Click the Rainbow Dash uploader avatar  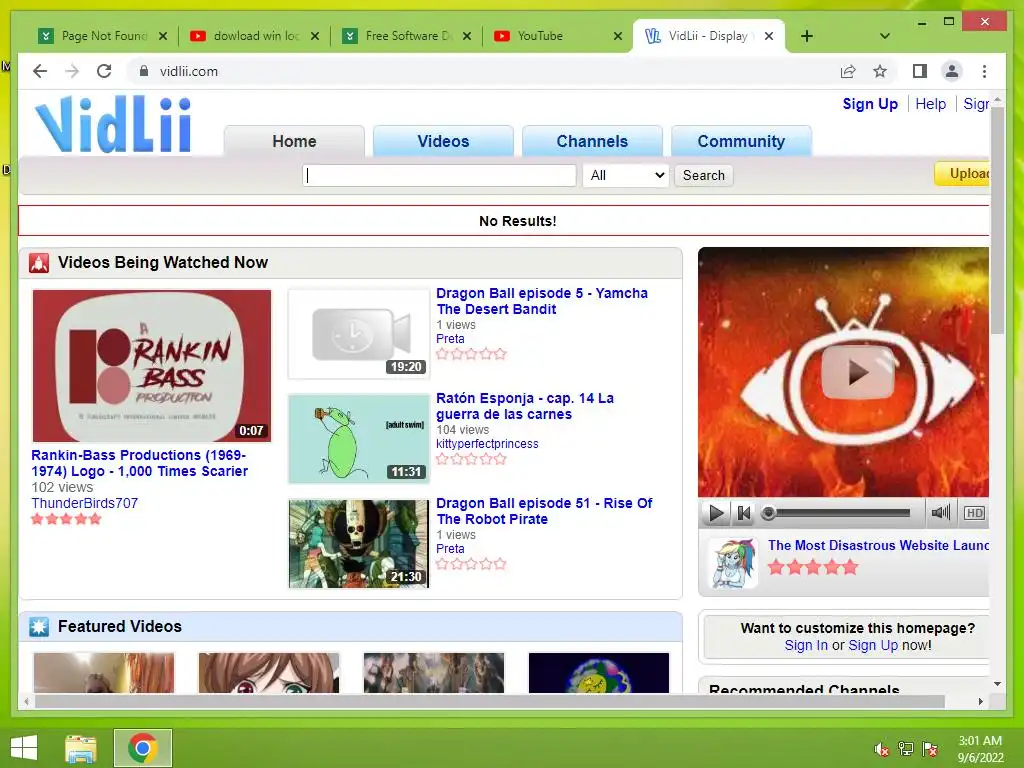(x=733, y=564)
